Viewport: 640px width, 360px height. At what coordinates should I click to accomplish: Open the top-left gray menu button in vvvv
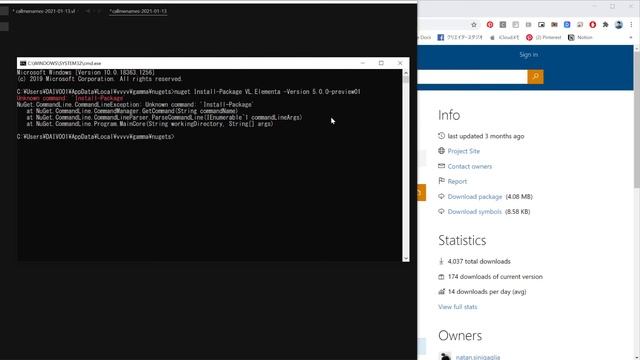[x=4, y=11]
